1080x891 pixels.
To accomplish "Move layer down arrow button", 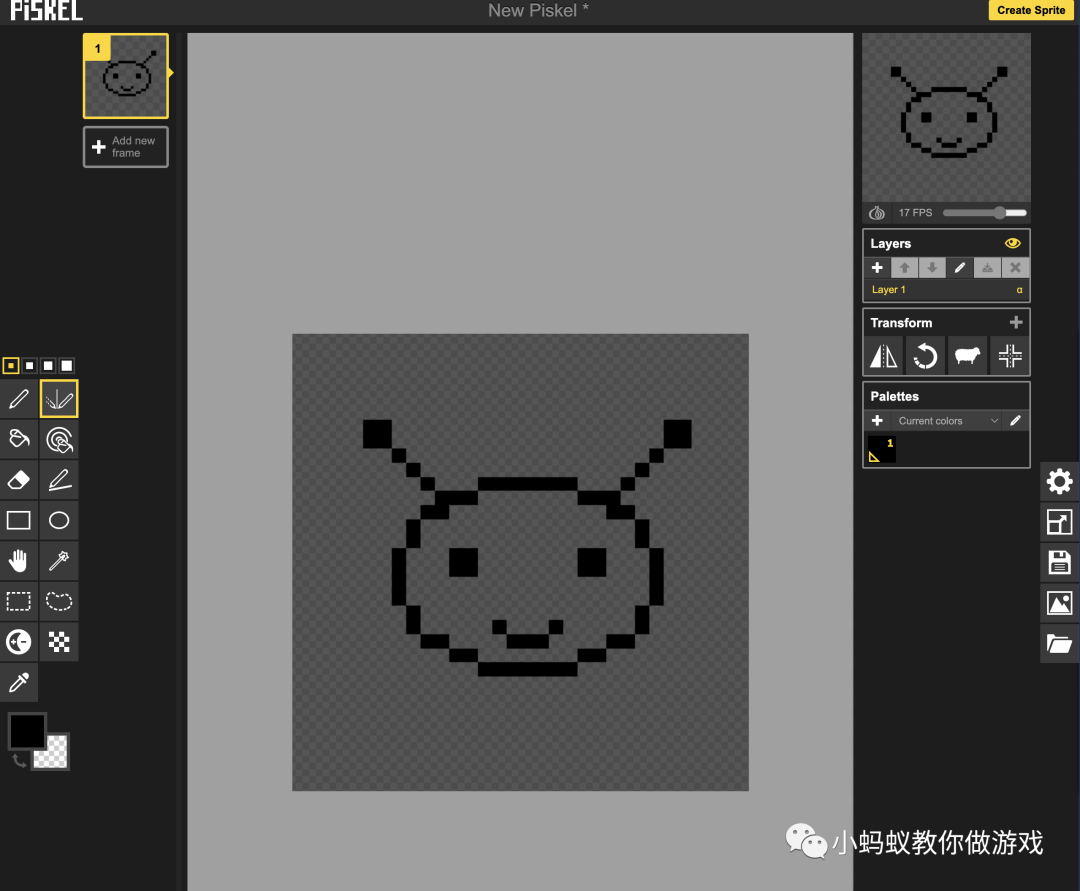I will pyautogui.click(x=932, y=268).
